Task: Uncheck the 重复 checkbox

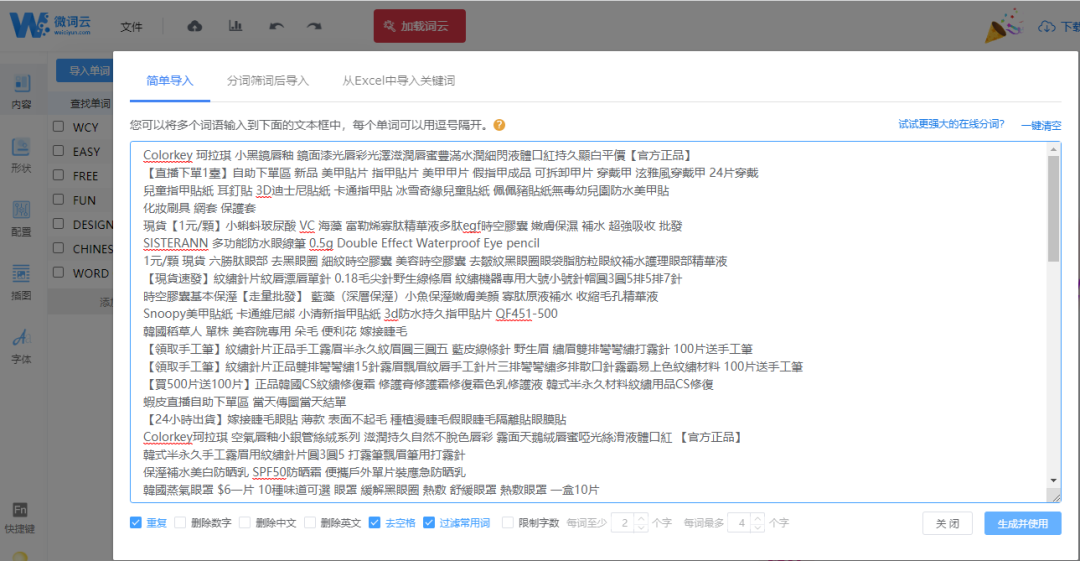Action: pyautogui.click(x=136, y=522)
